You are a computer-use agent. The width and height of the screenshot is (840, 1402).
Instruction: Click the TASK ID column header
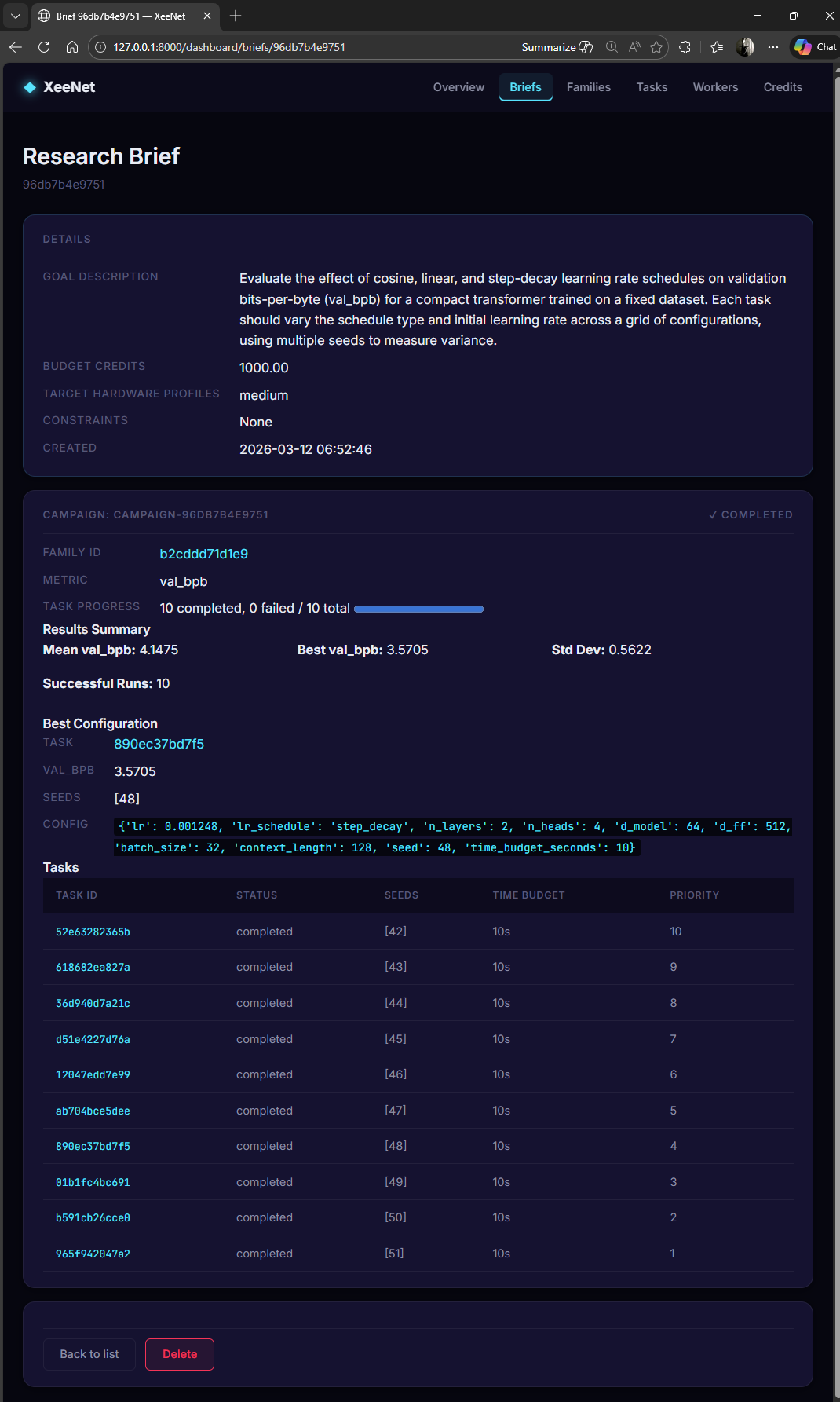point(76,895)
